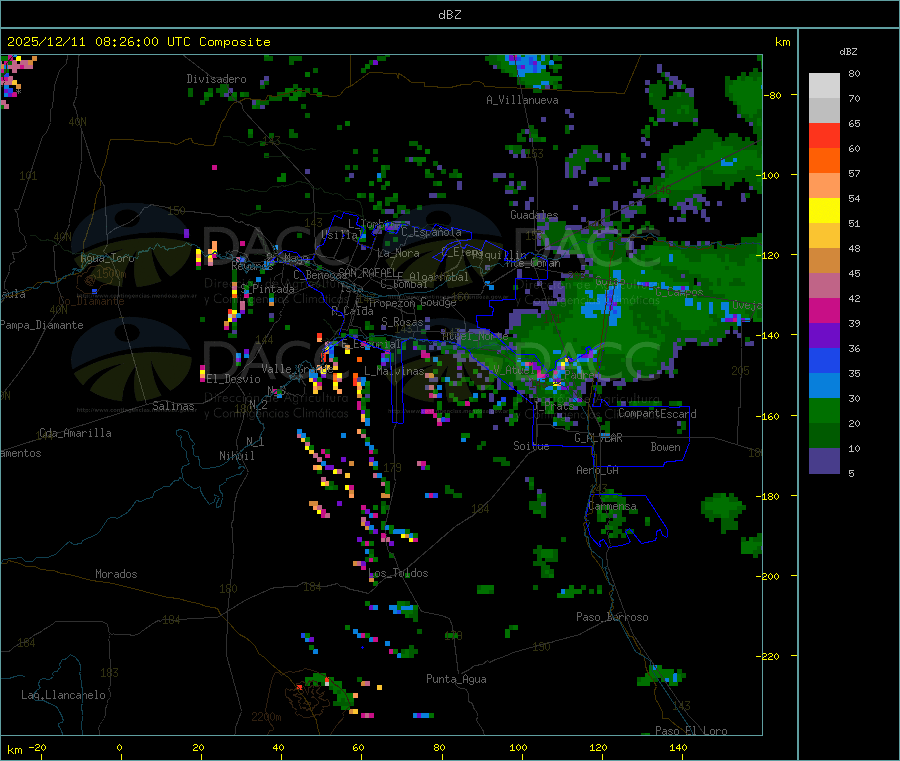Click the red 60–65 dBZ legend swatch
Image resolution: width=900 pixels, height=761 pixels.
tap(824, 135)
